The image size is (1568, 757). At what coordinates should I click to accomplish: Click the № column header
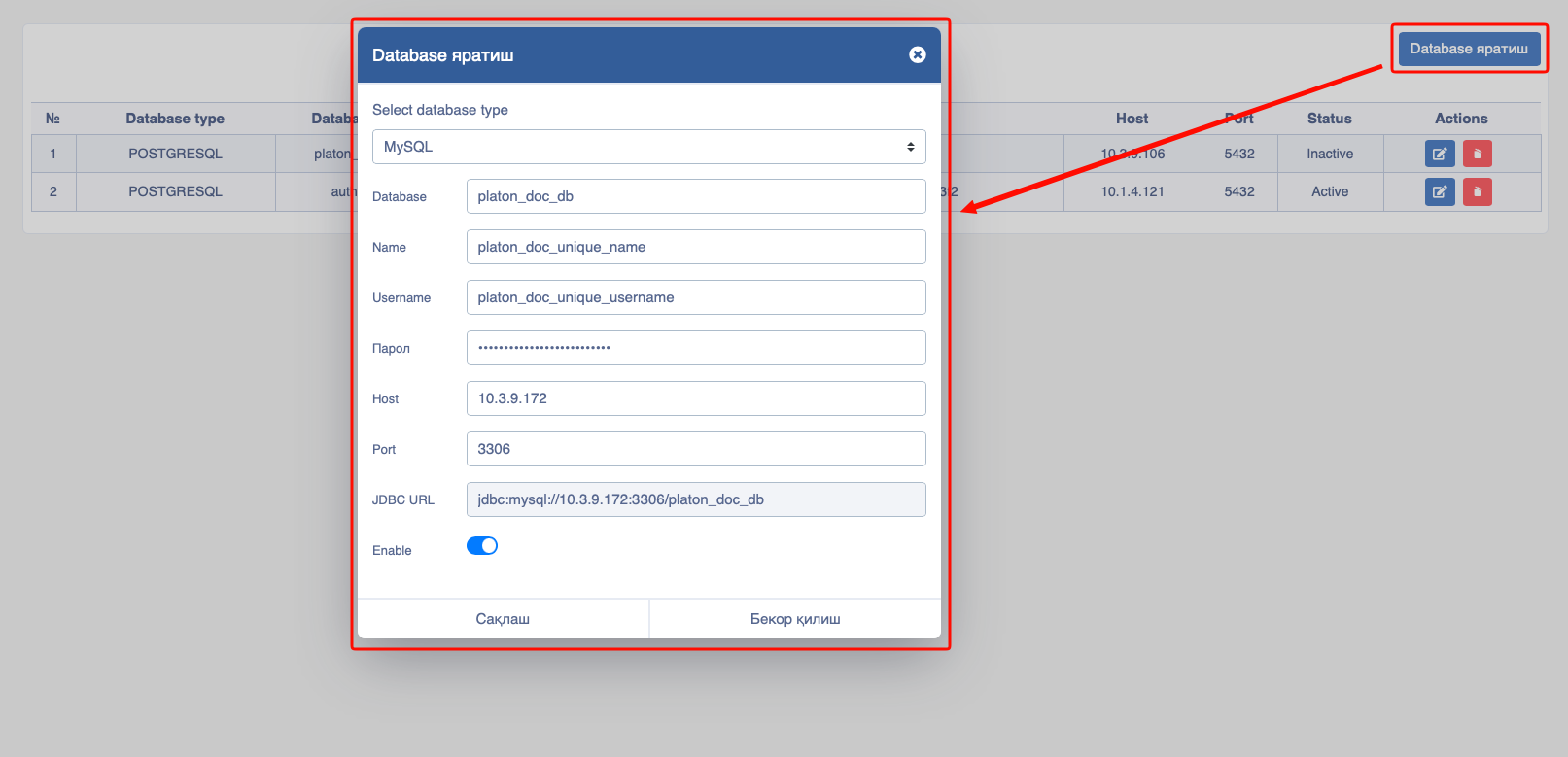pyautogui.click(x=52, y=119)
